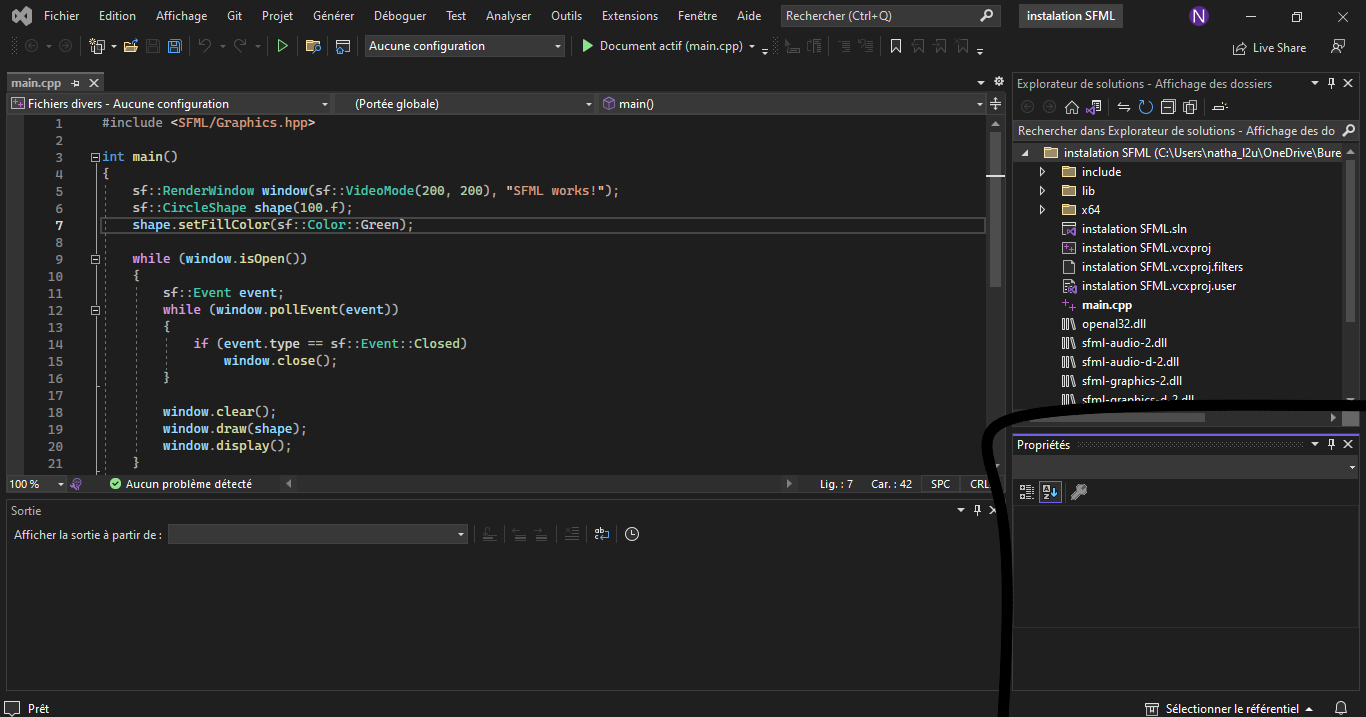
Task: Pin the Properties panel
Action: [x=1330, y=444]
